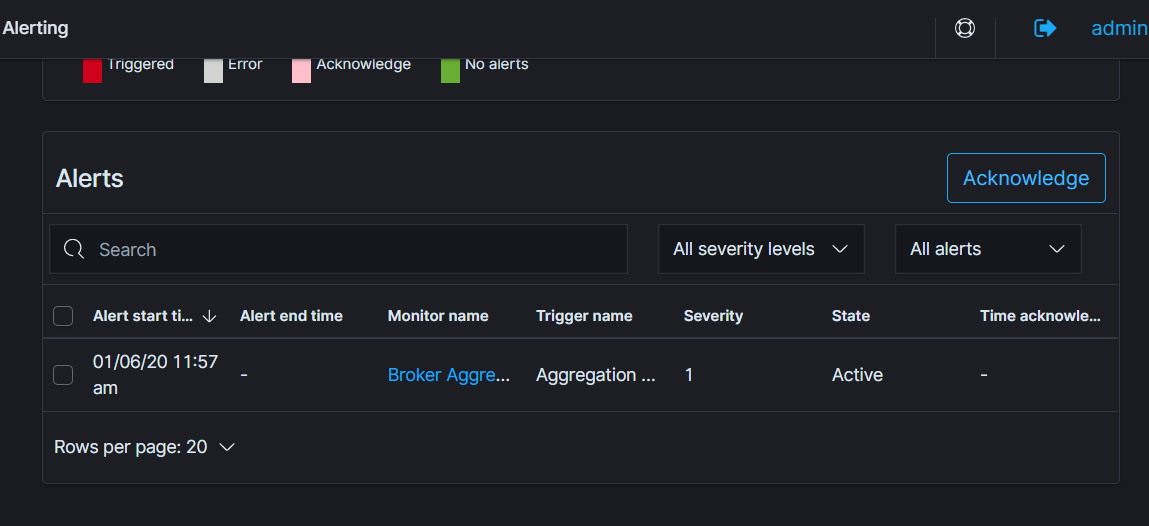
Task: Click the gray Error legend swatch
Action: [x=213, y=68]
